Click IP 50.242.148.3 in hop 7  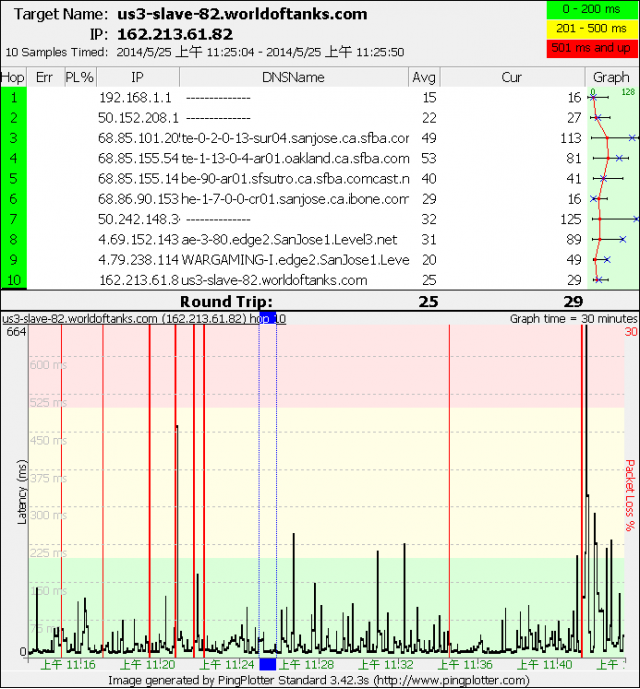click(x=139, y=219)
